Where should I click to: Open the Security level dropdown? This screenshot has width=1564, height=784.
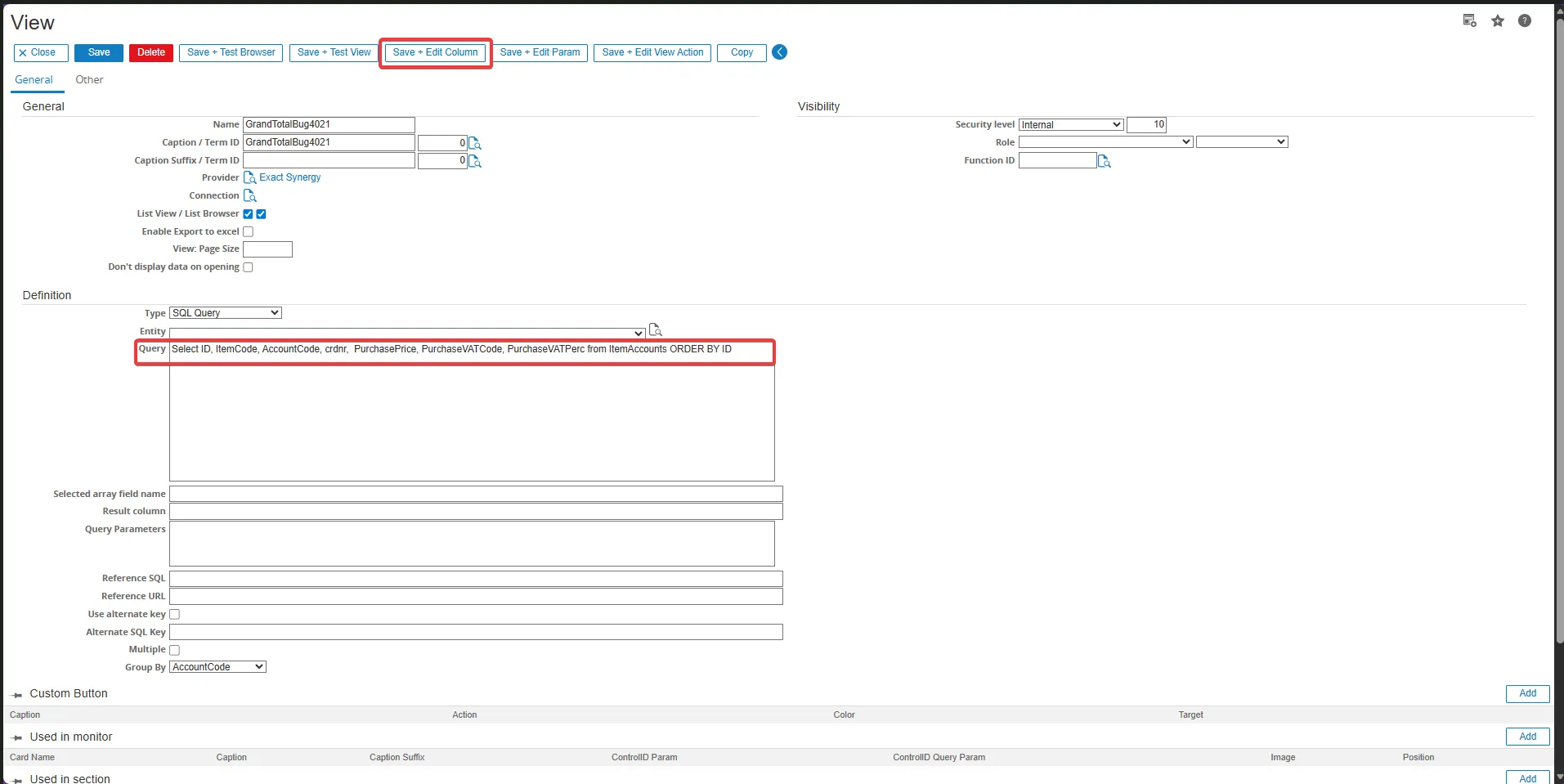point(1071,125)
